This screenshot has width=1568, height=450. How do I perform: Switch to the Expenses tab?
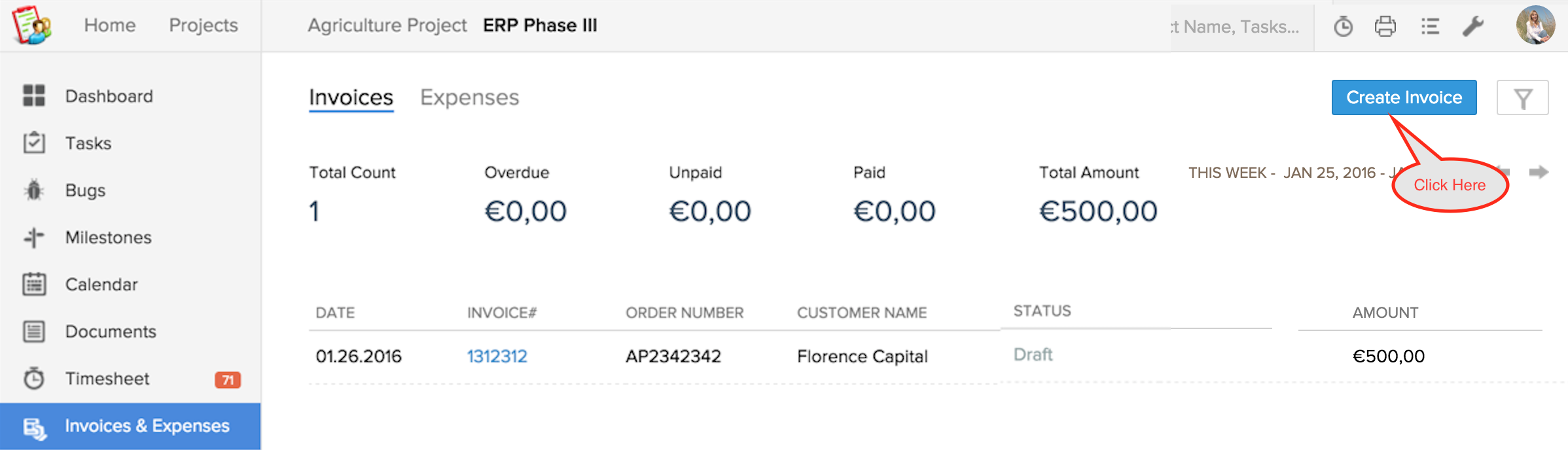pyautogui.click(x=469, y=97)
